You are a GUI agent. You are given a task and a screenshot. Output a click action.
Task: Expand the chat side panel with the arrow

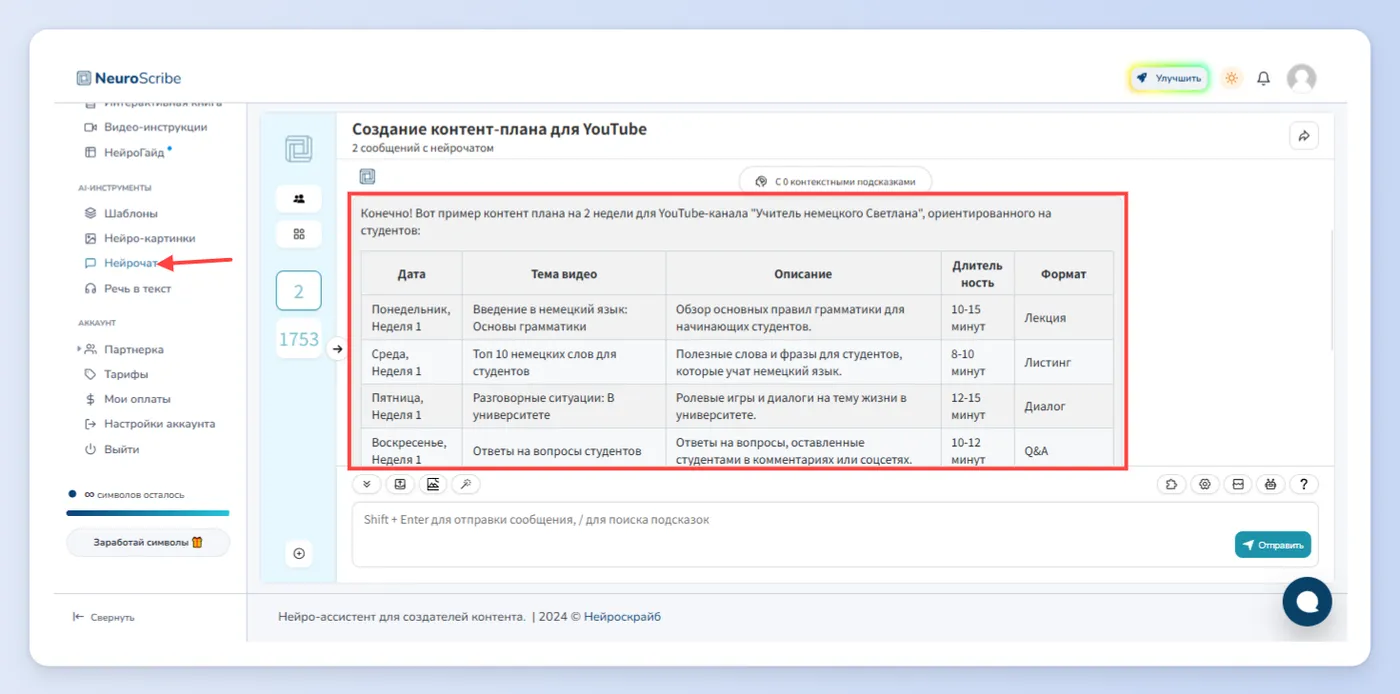point(337,349)
